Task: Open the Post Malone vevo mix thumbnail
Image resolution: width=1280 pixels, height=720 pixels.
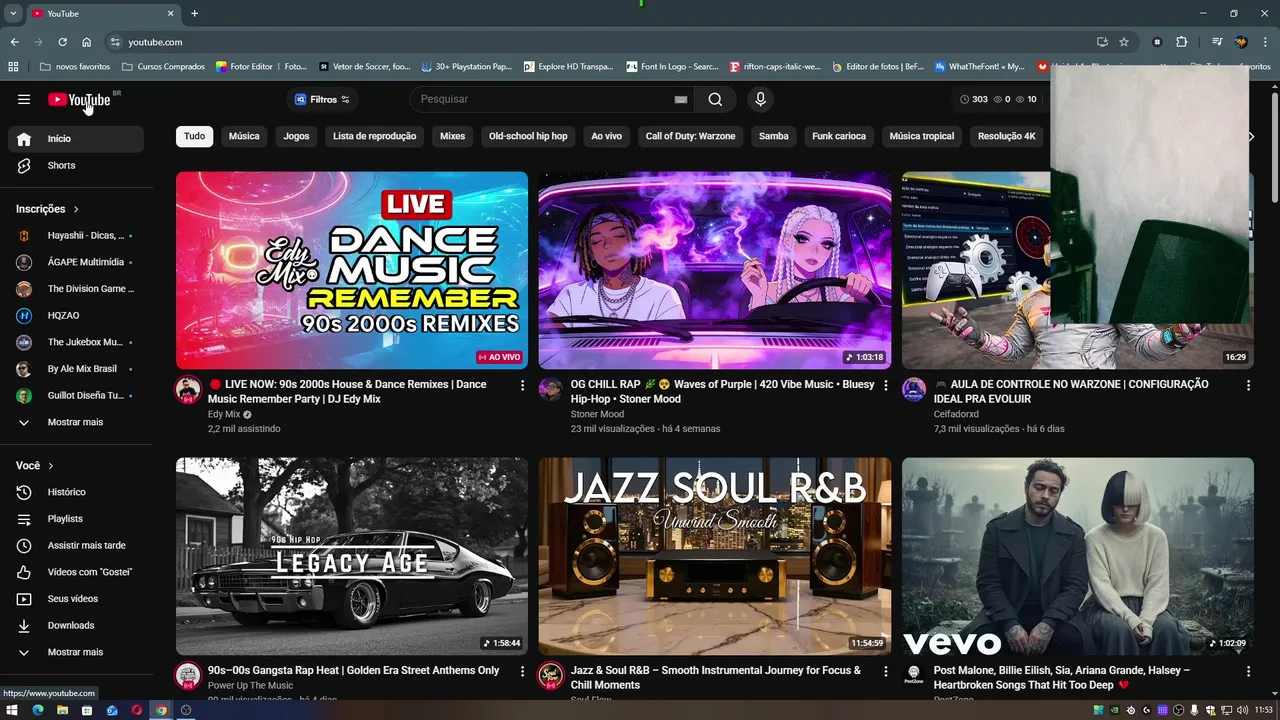Action: [x=1078, y=556]
